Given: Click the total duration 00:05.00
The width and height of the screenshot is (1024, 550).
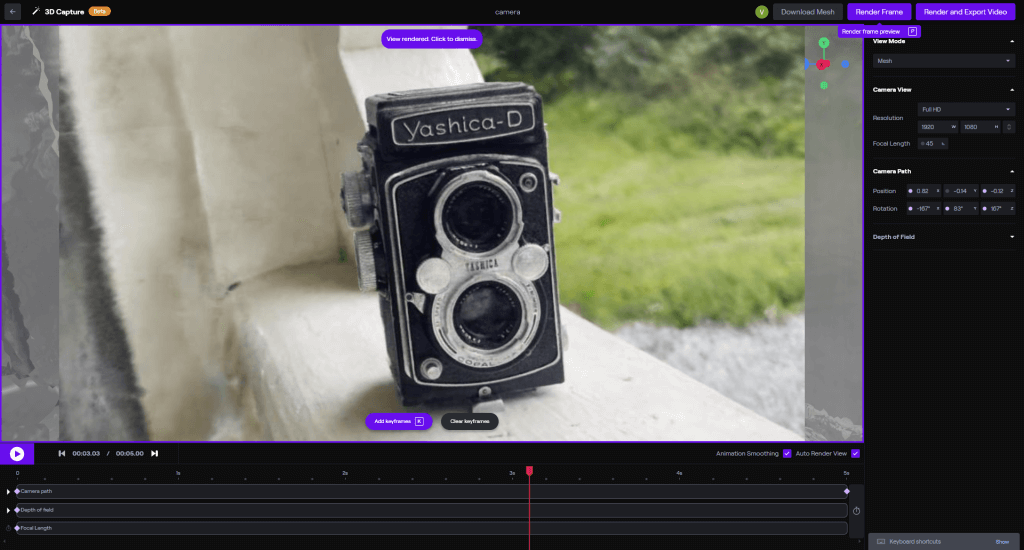Looking at the screenshot, I should (x=129, y=453).
